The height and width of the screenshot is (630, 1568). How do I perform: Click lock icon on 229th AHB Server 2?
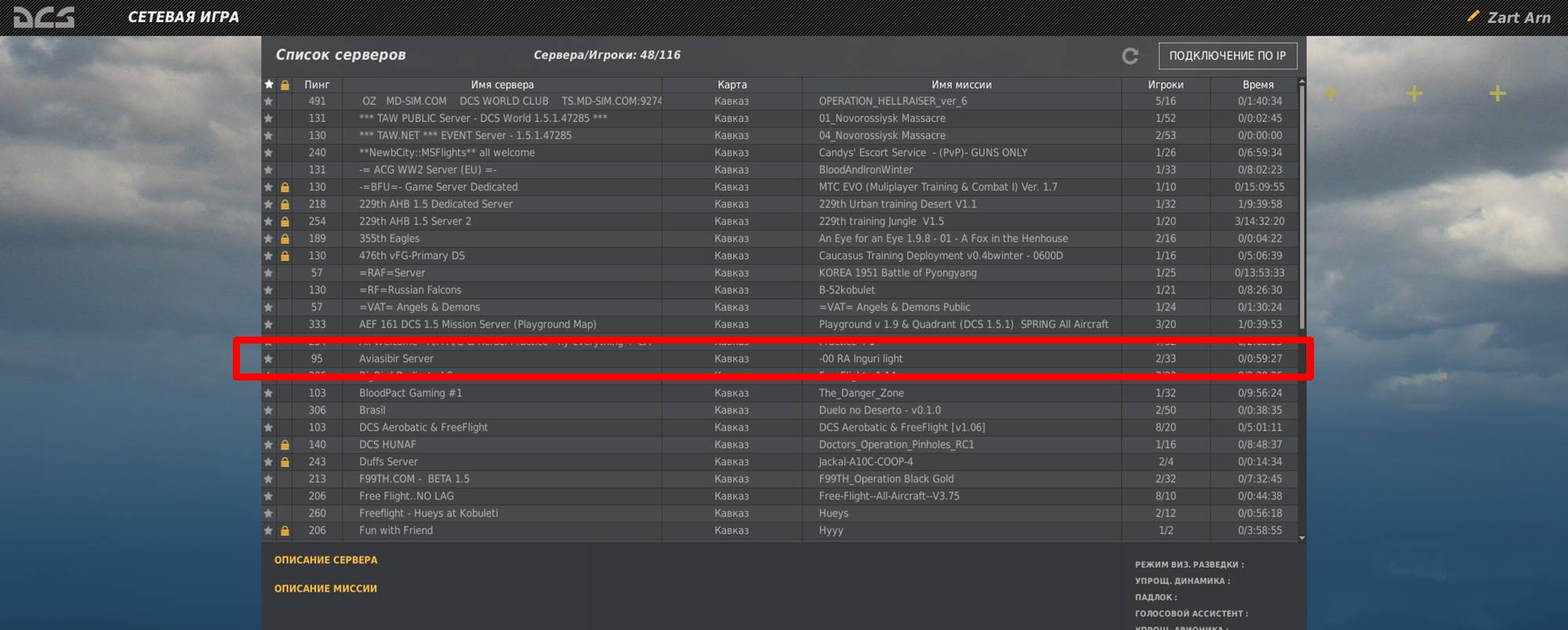(285, 222)
